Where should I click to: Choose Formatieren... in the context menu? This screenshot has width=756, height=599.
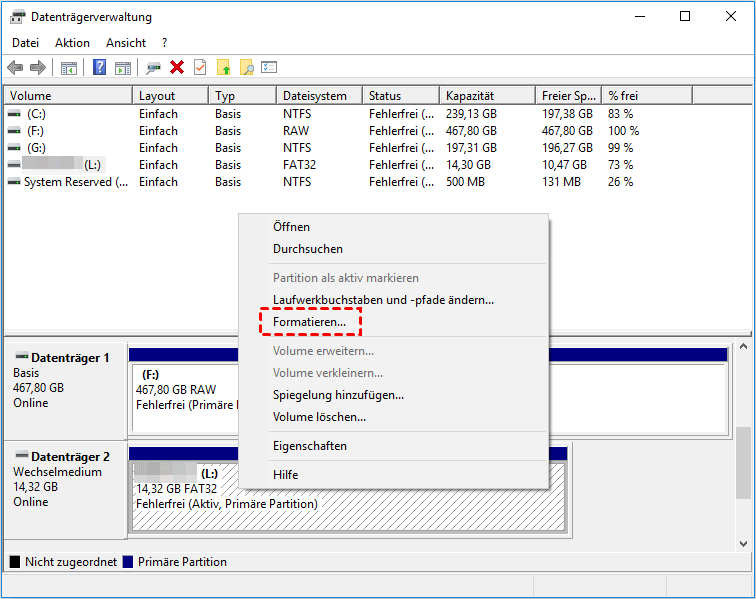tap(309, 322)
